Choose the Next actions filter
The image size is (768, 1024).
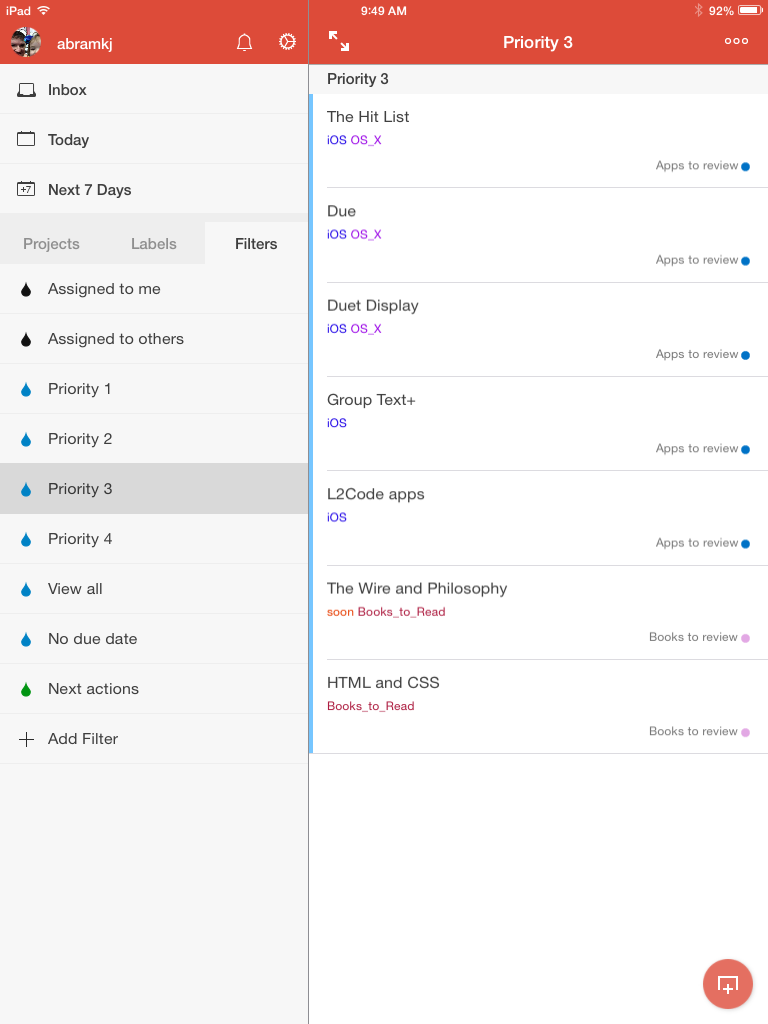93,689
